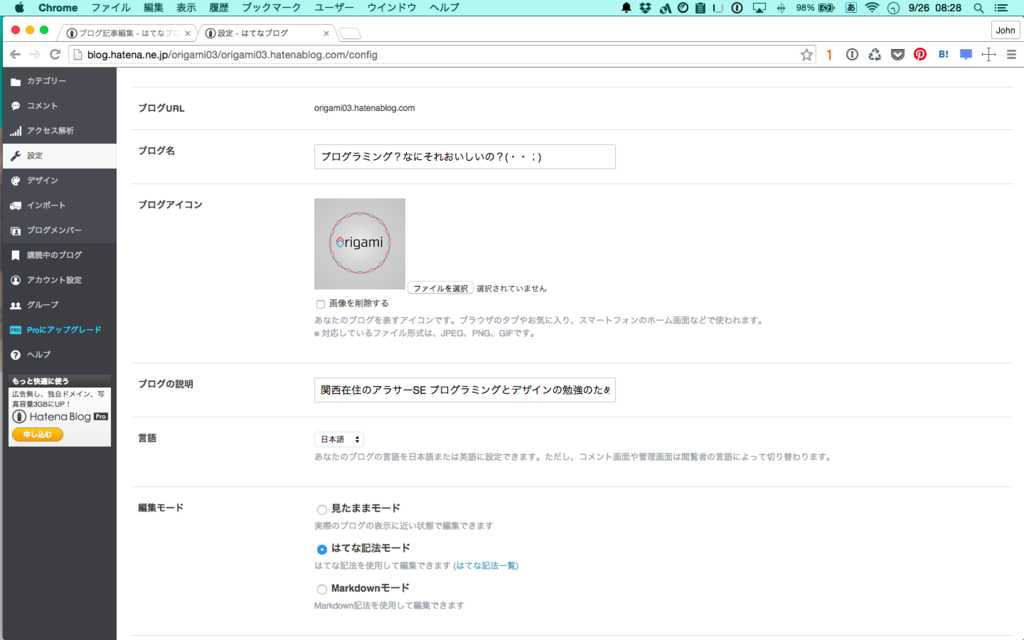The image size is (1024, 640).
Task: Select the 設定 wrench icon
Action: pos(16,155)
